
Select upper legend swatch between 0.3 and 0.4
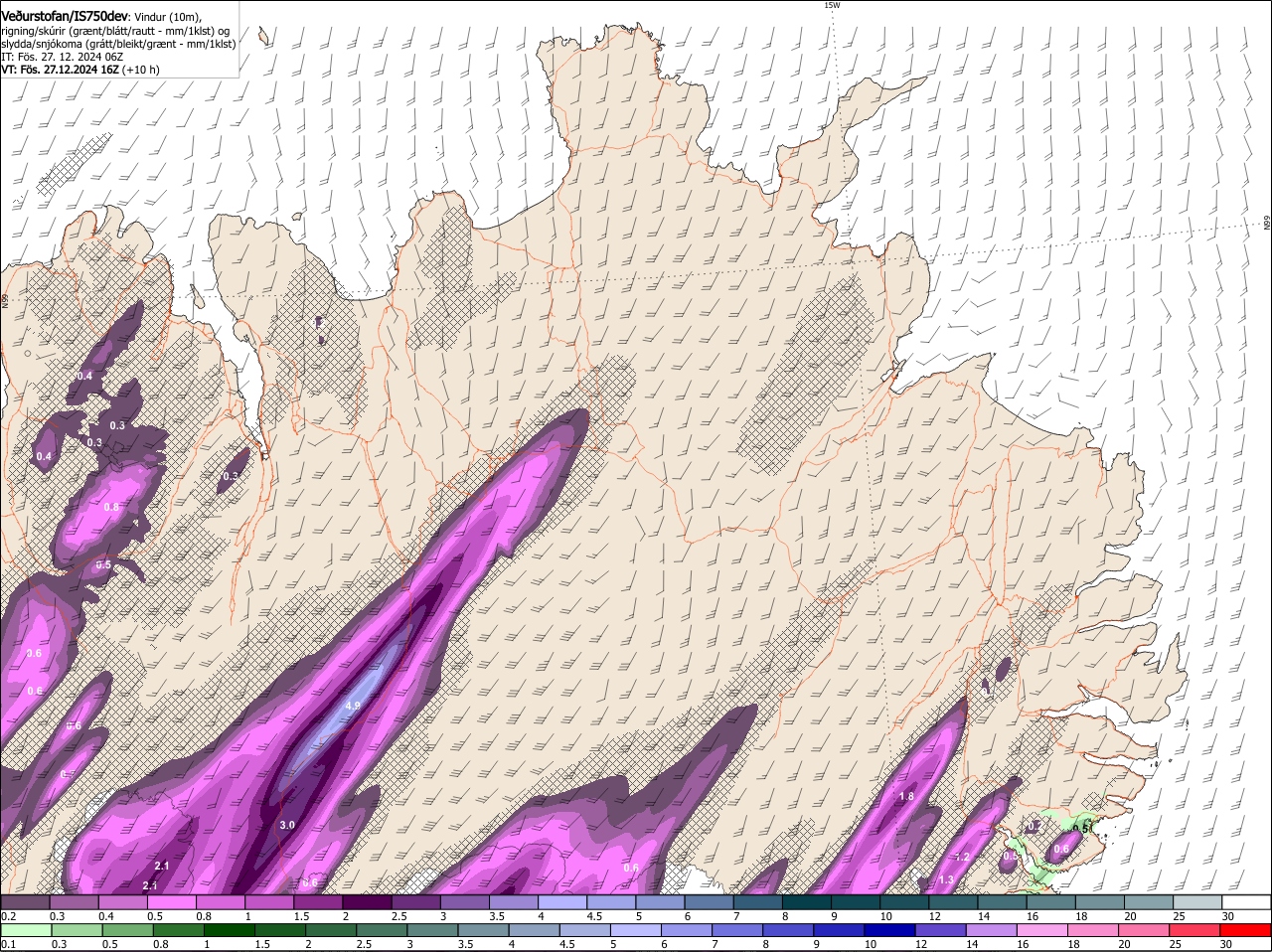[74, 902]
